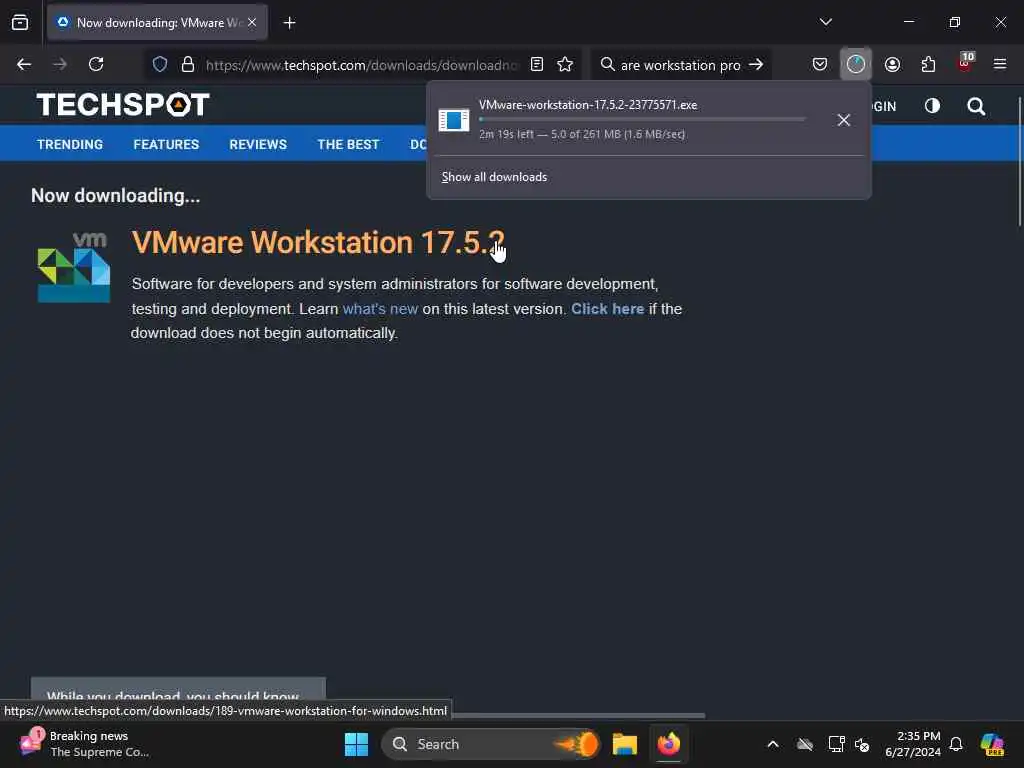
Task: Click the browser search box
Action: (679, 65)
